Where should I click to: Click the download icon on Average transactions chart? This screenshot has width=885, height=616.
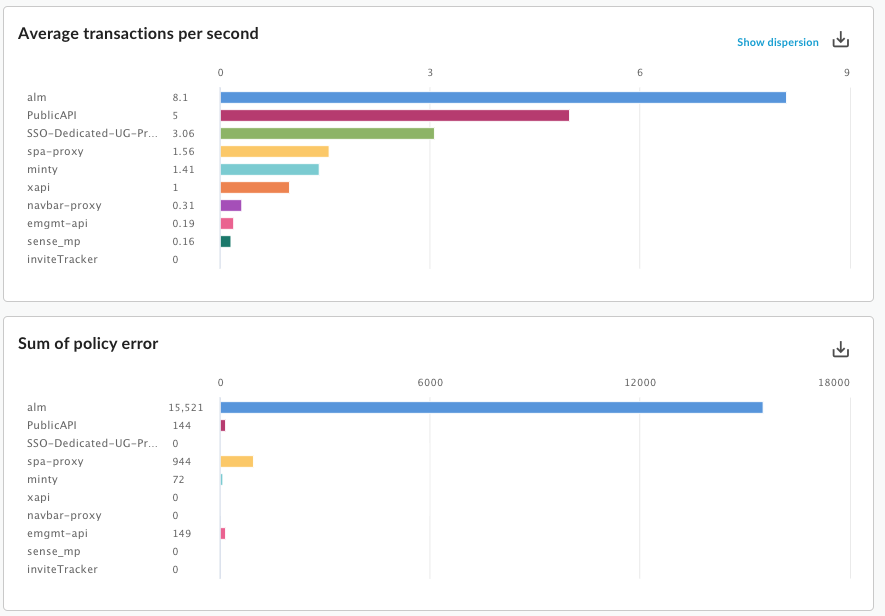[x=841, y=39]
